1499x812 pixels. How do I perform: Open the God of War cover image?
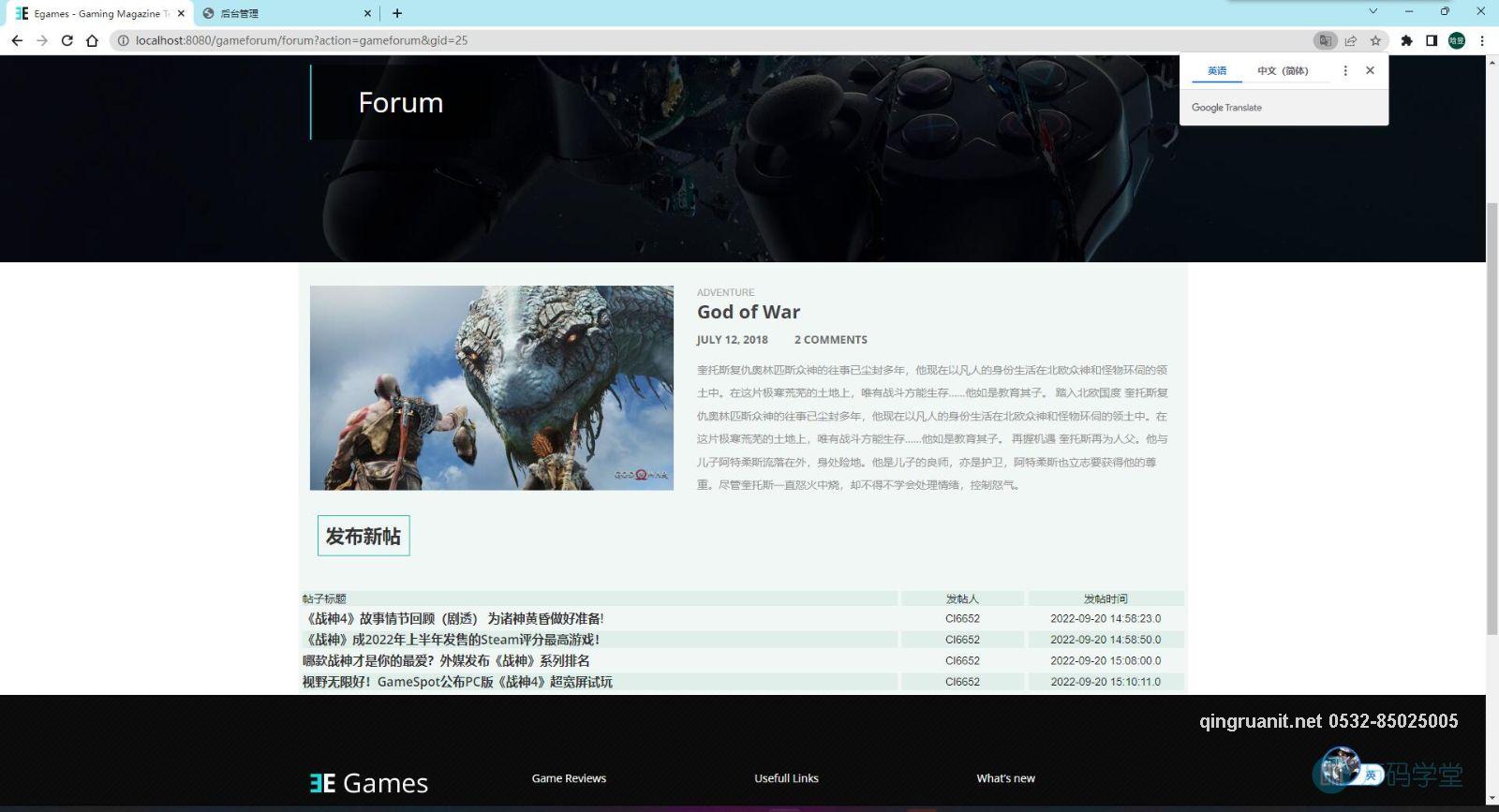(492, 388)
